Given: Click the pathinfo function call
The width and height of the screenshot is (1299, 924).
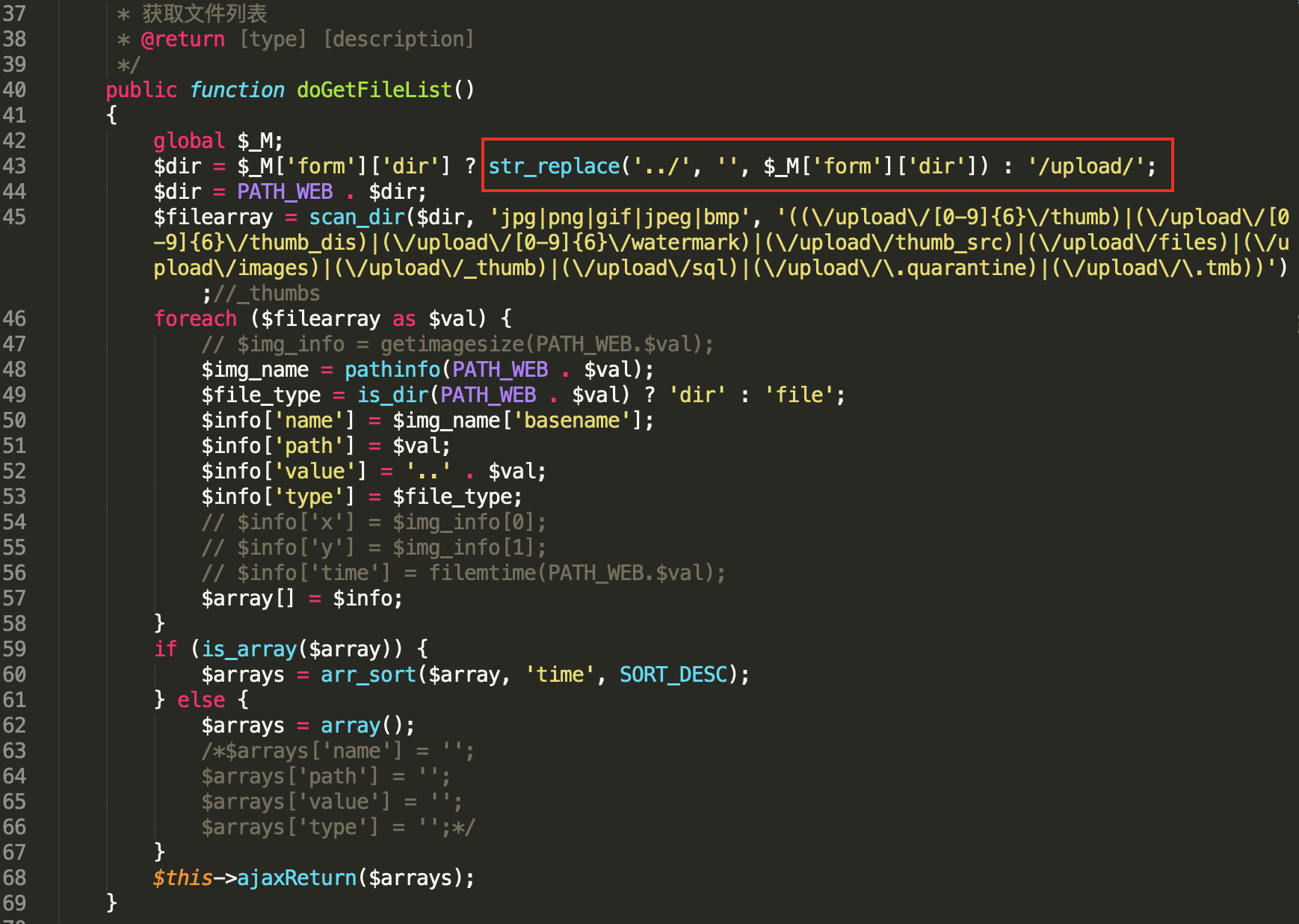Looking at the screenshot, I should pyautogui.click(x=392, y=369).
